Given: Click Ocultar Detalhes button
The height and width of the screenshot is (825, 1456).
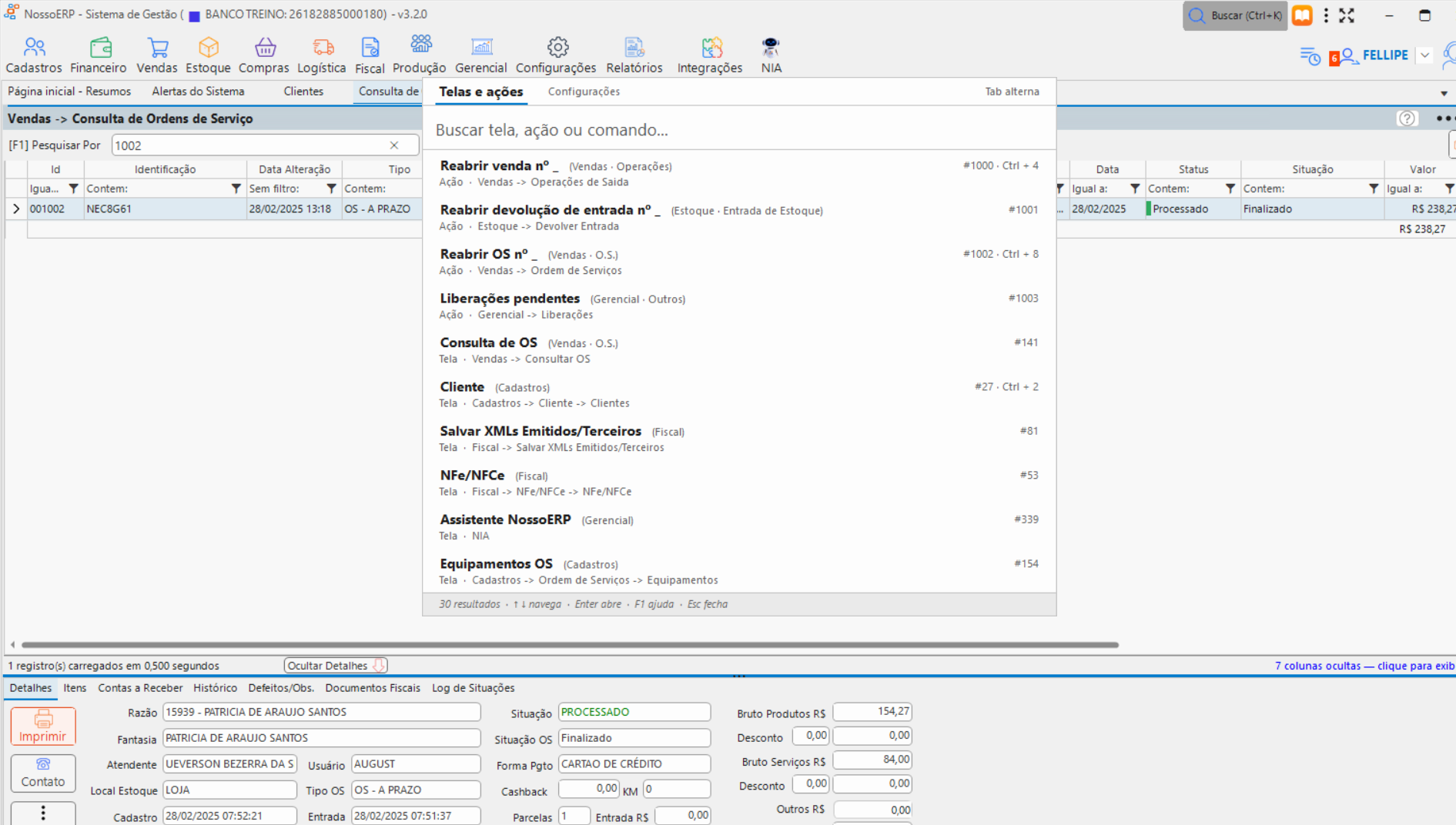Looking at the screenshot, I should [336, 666].
